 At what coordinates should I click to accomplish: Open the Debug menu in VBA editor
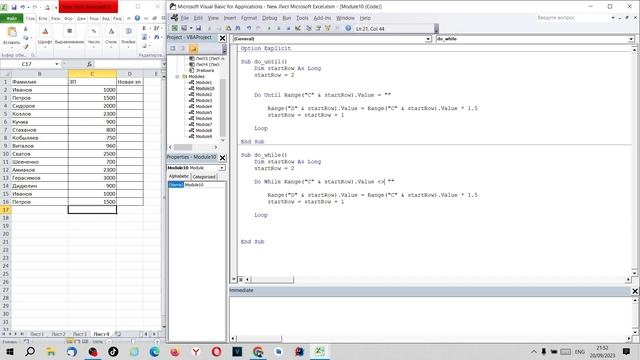pos(269,18)
